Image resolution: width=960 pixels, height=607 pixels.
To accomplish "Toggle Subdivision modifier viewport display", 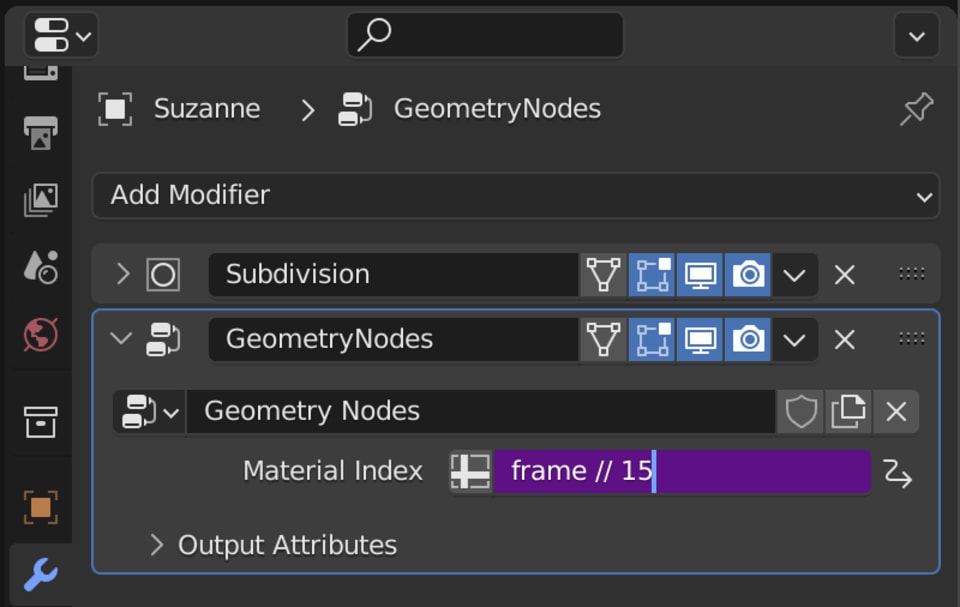I will 699,274.
